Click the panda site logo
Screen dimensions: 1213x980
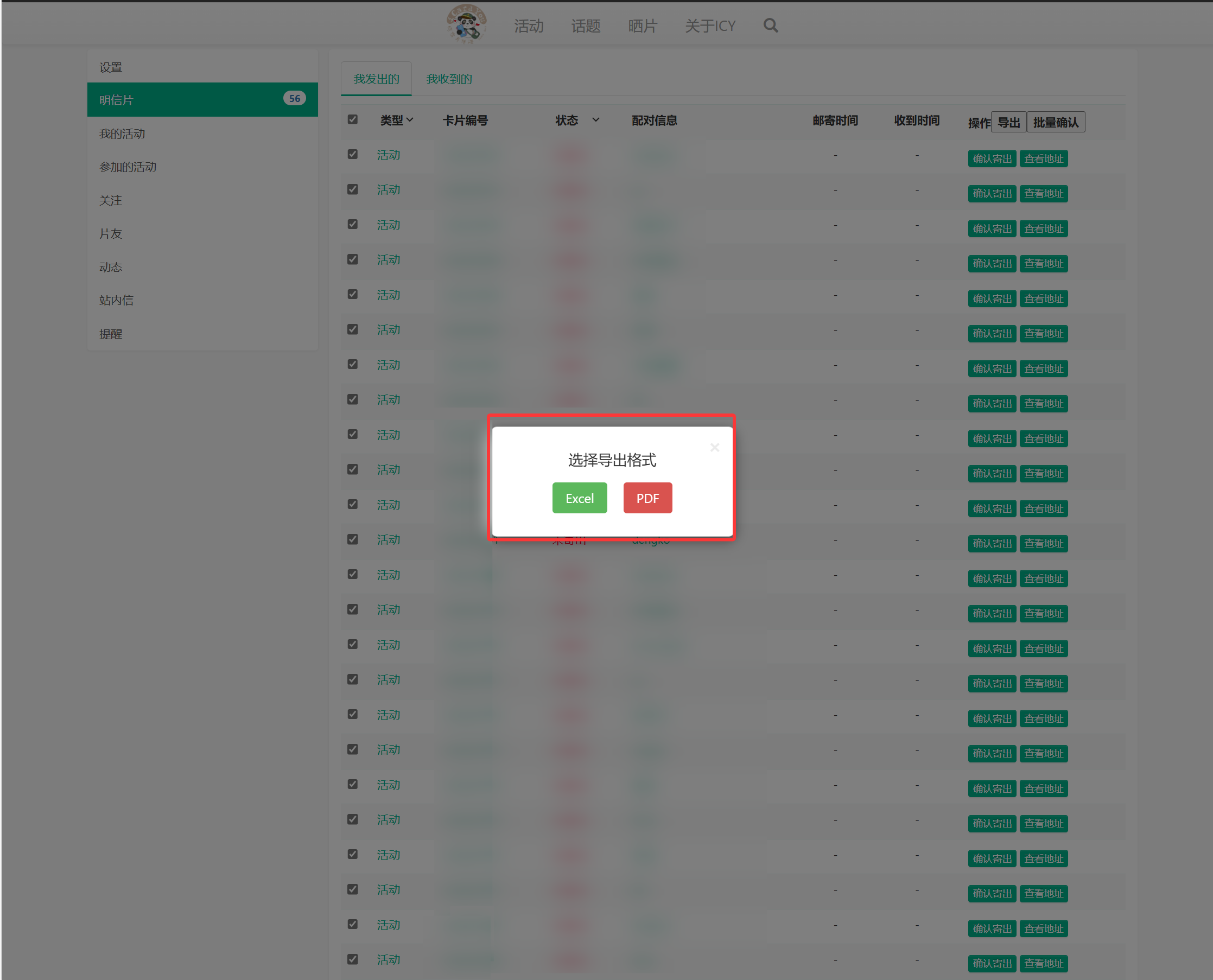point(466,24)
